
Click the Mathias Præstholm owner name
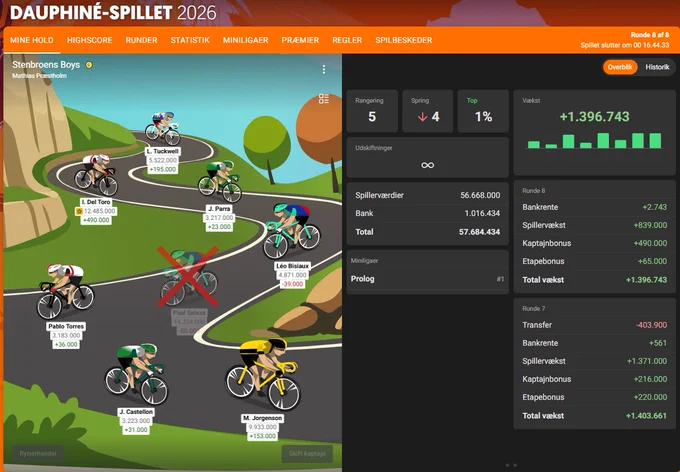pos(39,76)
